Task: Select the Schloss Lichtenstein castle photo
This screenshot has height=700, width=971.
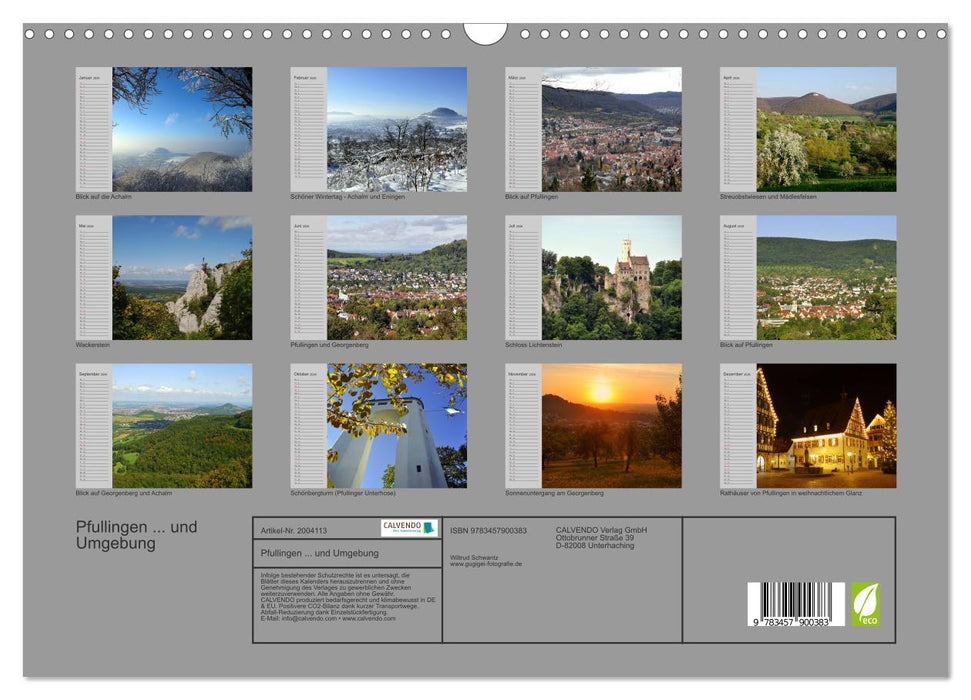Action: 611,277
